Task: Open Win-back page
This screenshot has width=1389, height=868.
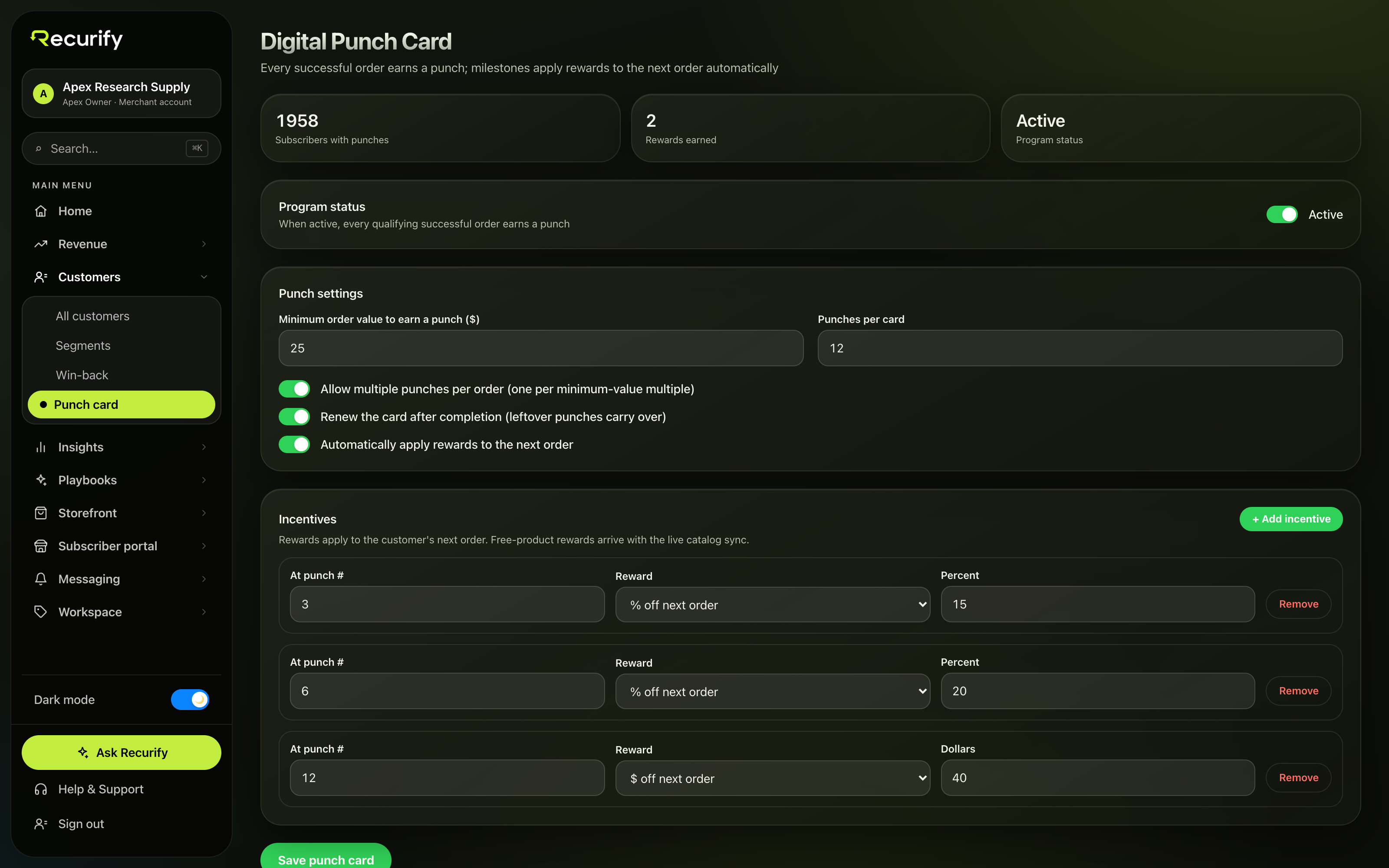Action: click(x=121, y=375)
